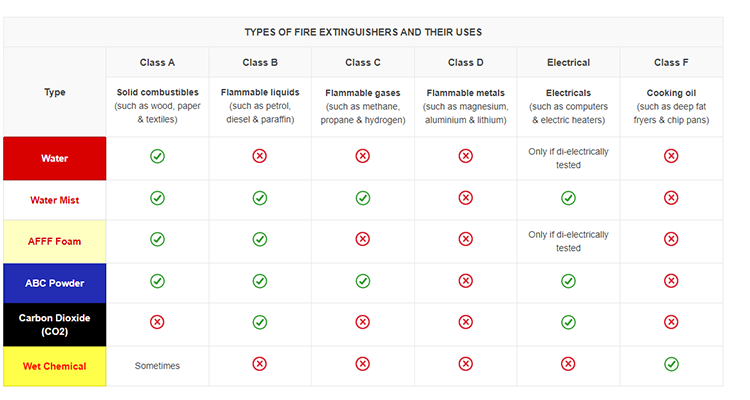
Task: Click Water Mist Class F red cross
Action: point(671,198)
